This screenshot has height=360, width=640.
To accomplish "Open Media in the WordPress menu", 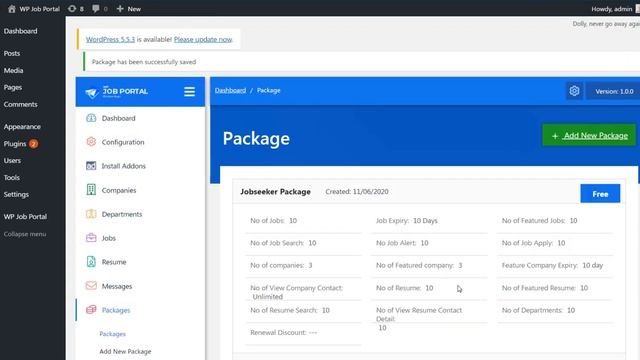I will 13,71.
